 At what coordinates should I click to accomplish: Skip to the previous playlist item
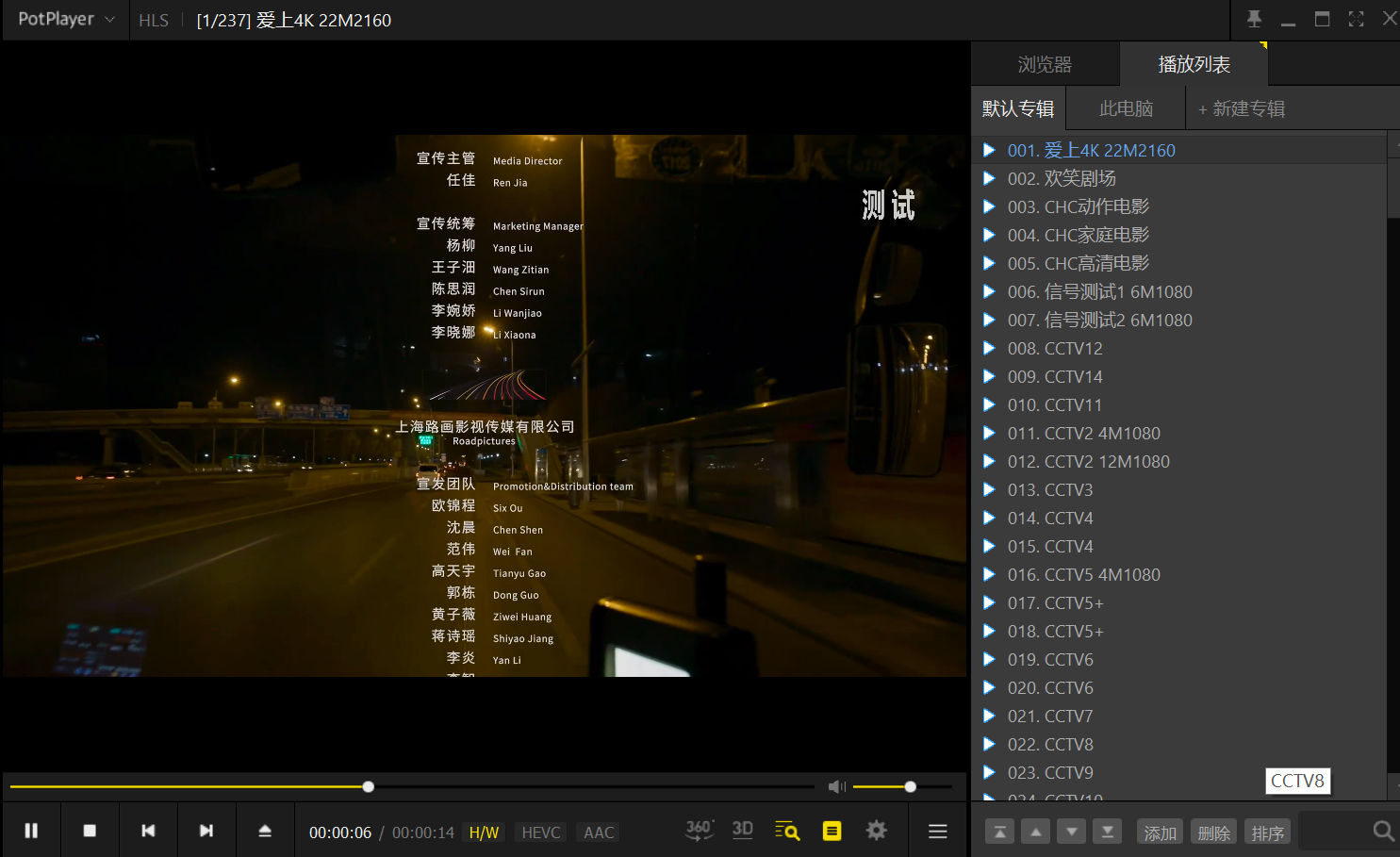click(148, 831)
